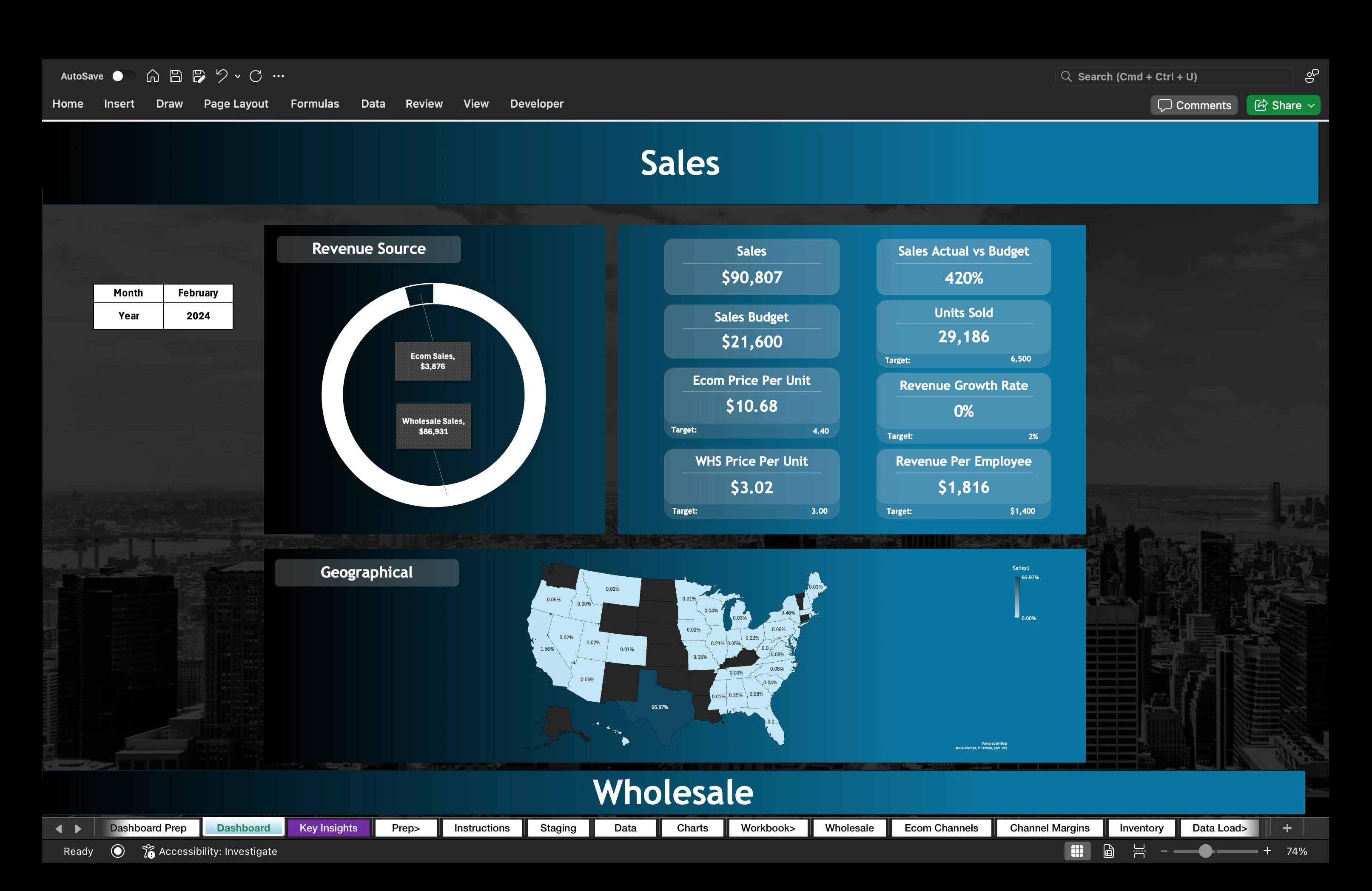The image size is (1372, 891).
Task: Click the Ecom Price Per Unit $10.68 value
Action: (752, 406)
